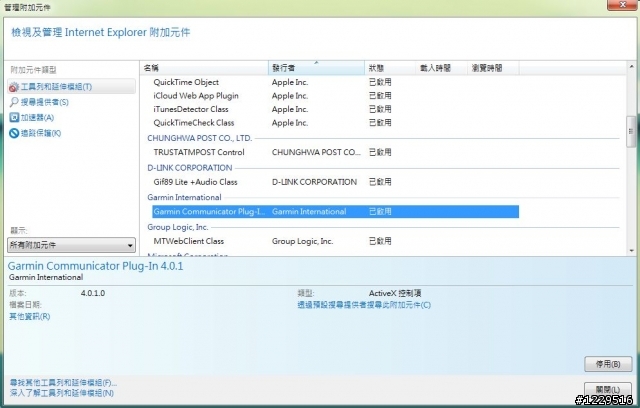Sort list by 瀏覽時間 column header

click(x=493, y=68)
